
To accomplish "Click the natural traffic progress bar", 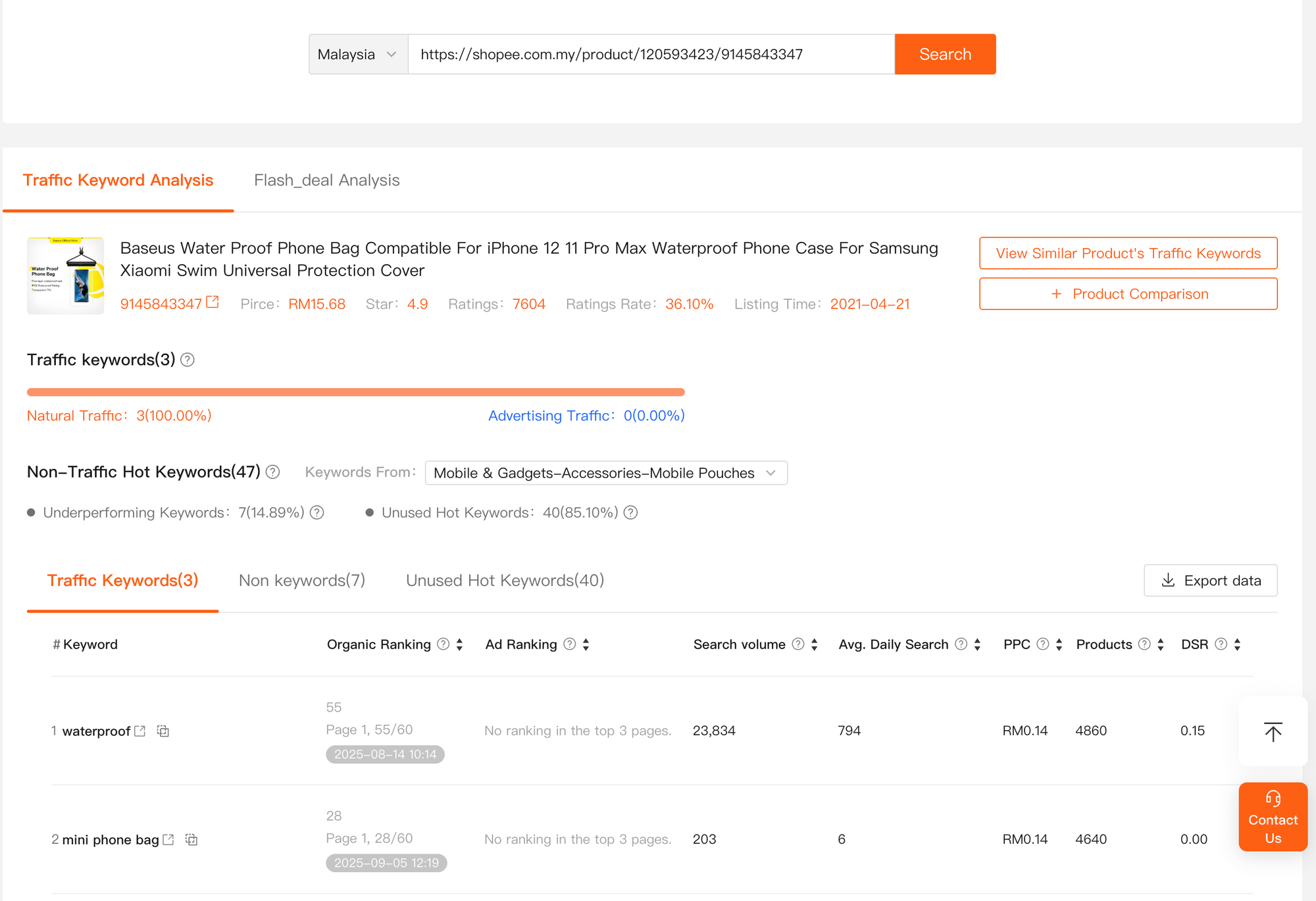I will [356, 392].
